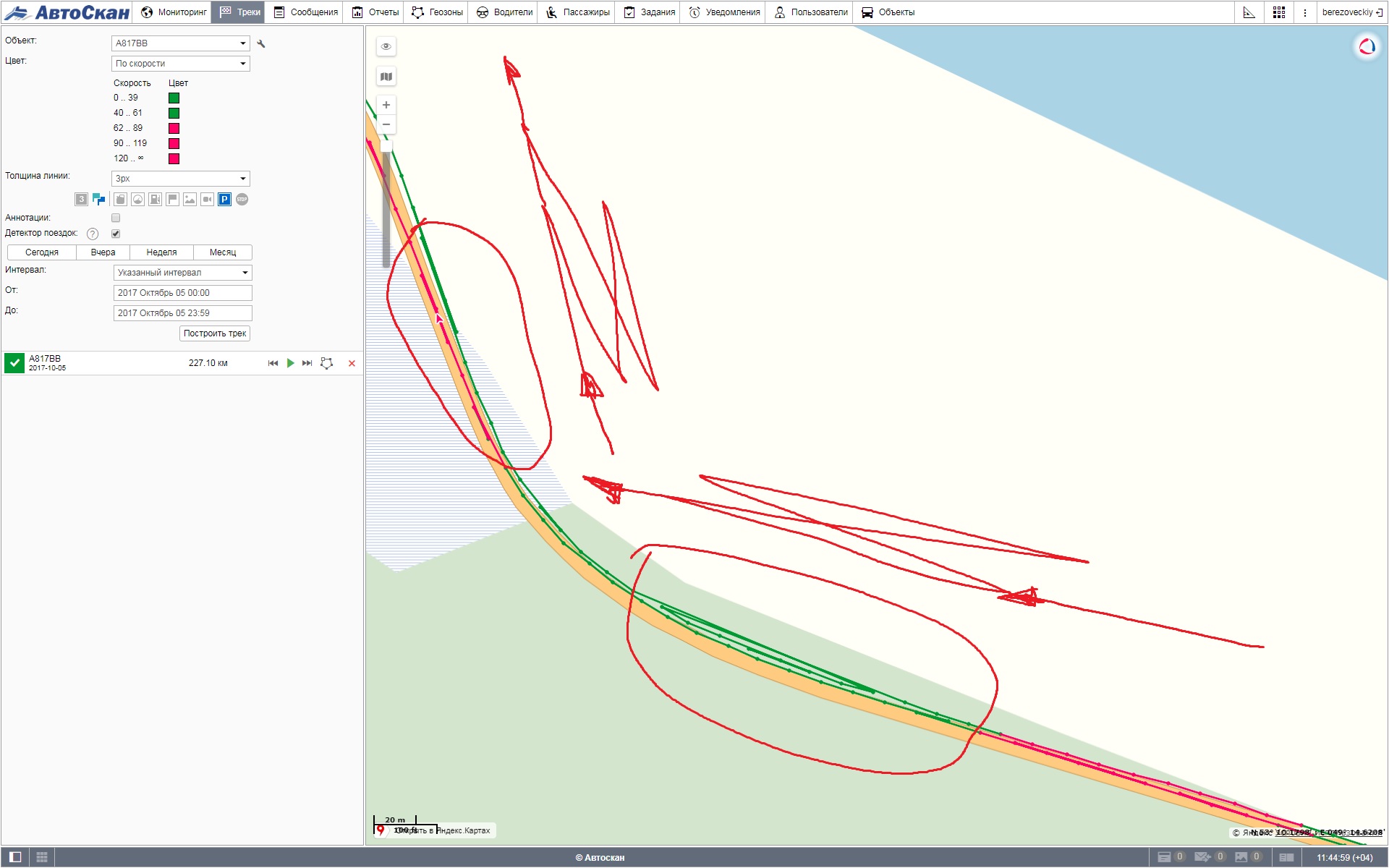Open the Отчеты menu tab
The height and width of the screenshot is (868, 1389).
pyautogui.click(x=375, y=12)
